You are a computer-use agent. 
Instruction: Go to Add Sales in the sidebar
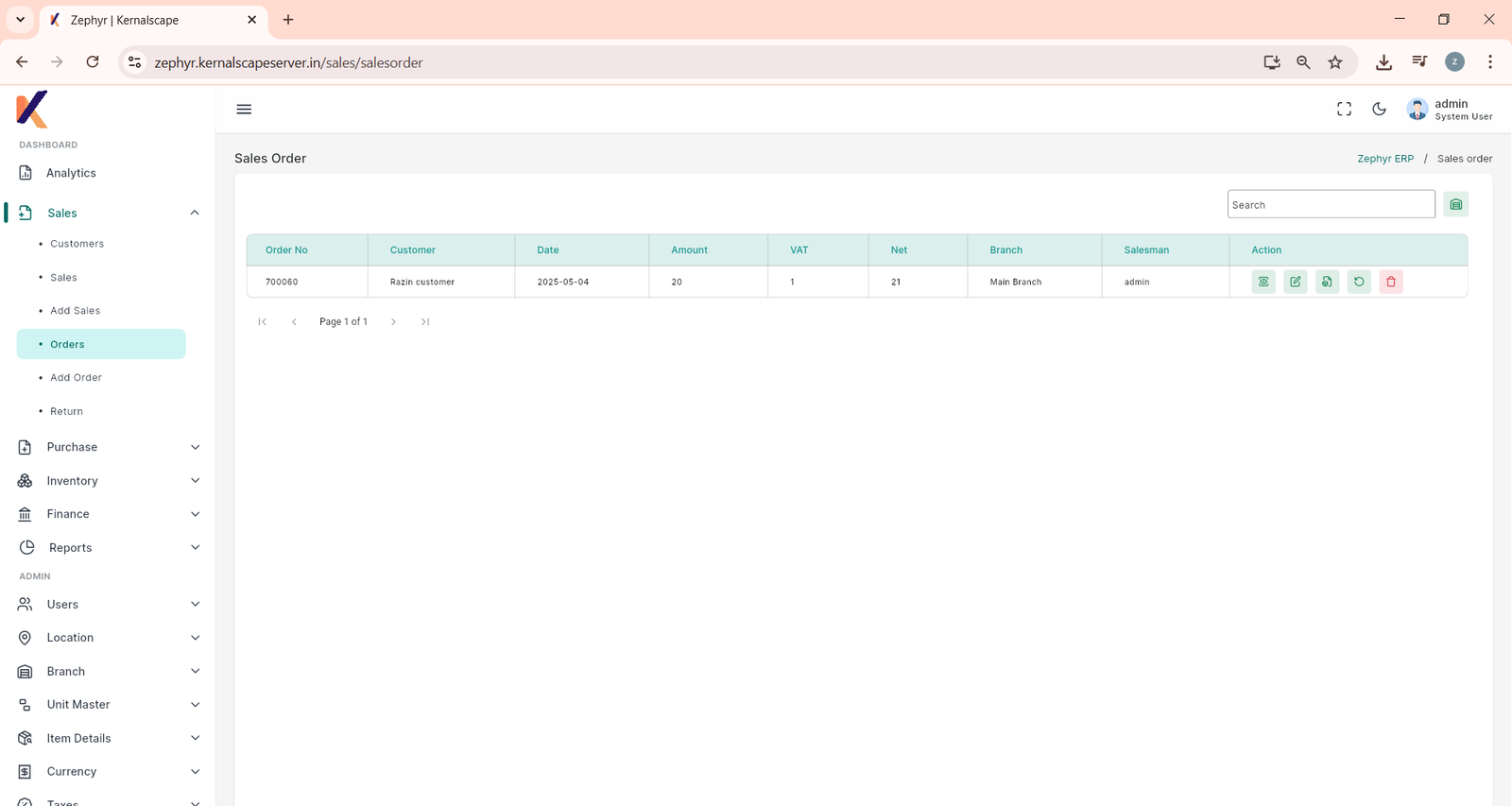click(x=75, y=311)
